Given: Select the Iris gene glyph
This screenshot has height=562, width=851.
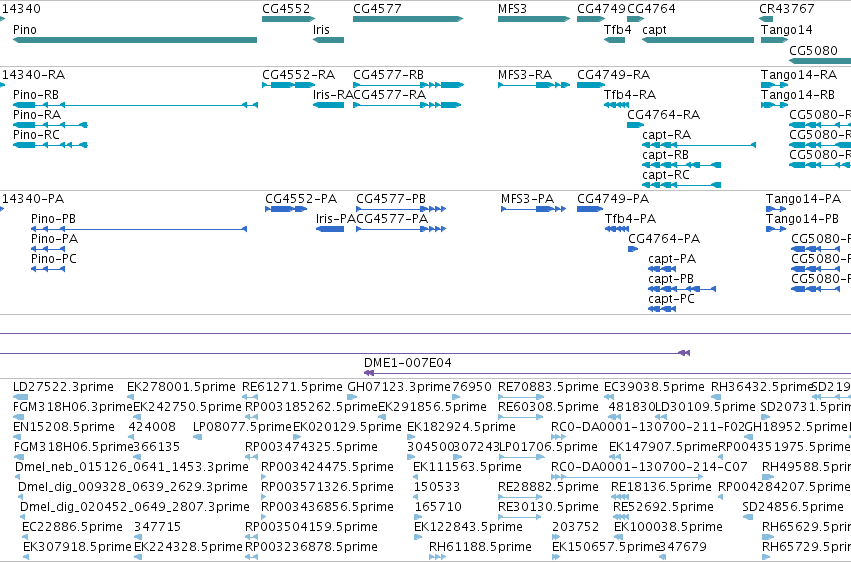Looking at the screenshot, I should (x=328, y=40).
